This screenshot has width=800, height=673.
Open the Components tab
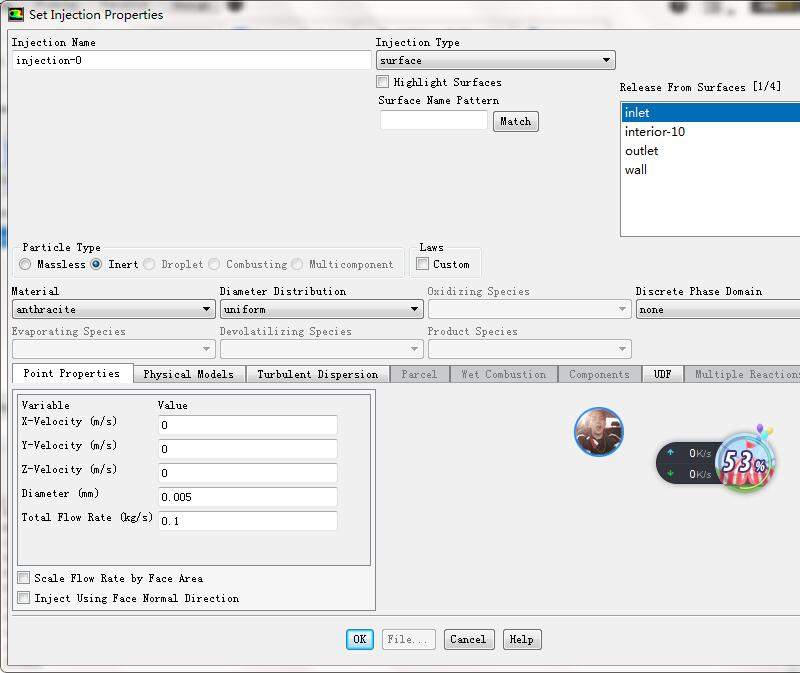tap(599, 374)
